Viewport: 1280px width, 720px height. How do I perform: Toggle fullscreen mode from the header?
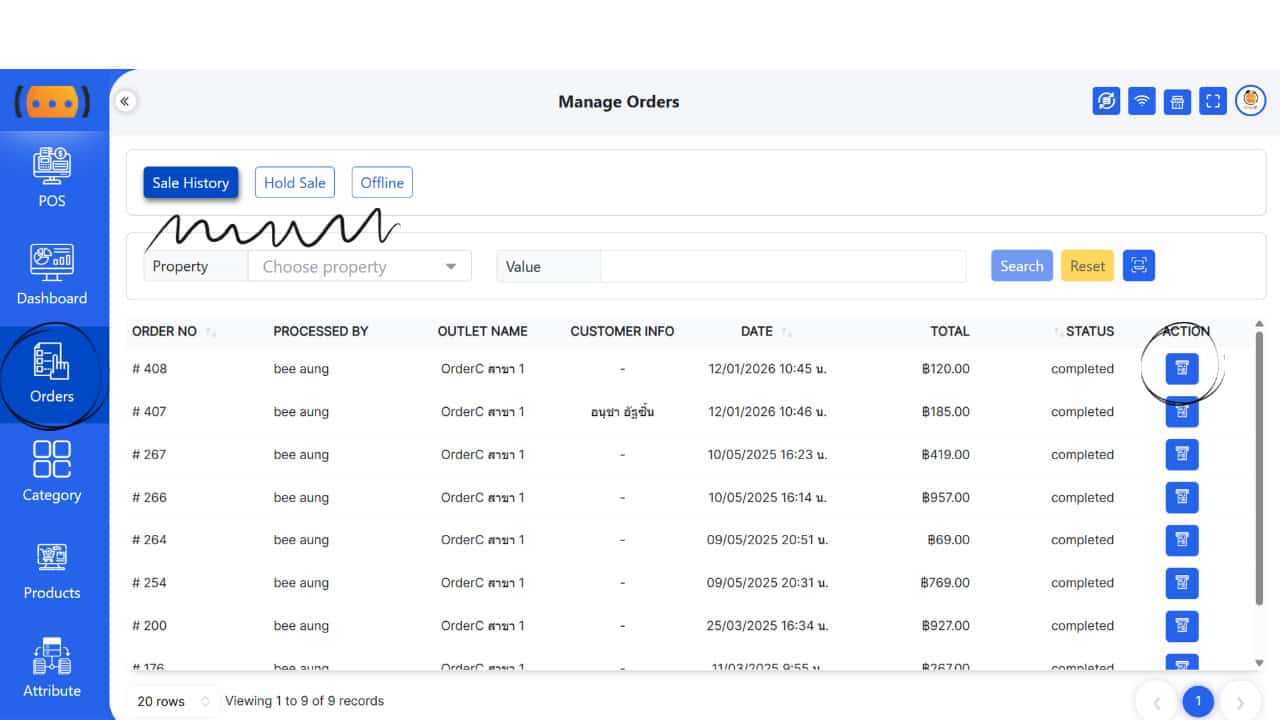coord(1213,101)
